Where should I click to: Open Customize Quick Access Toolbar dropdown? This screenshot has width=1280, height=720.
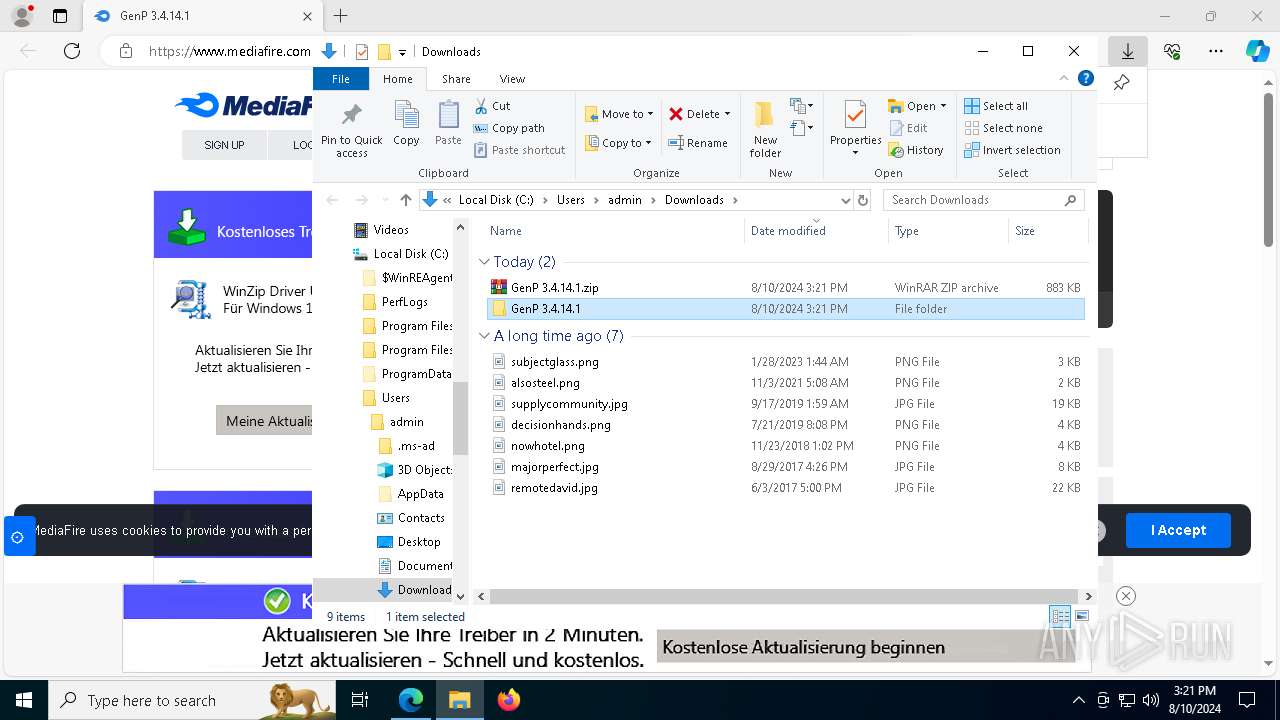pos(402,52)
